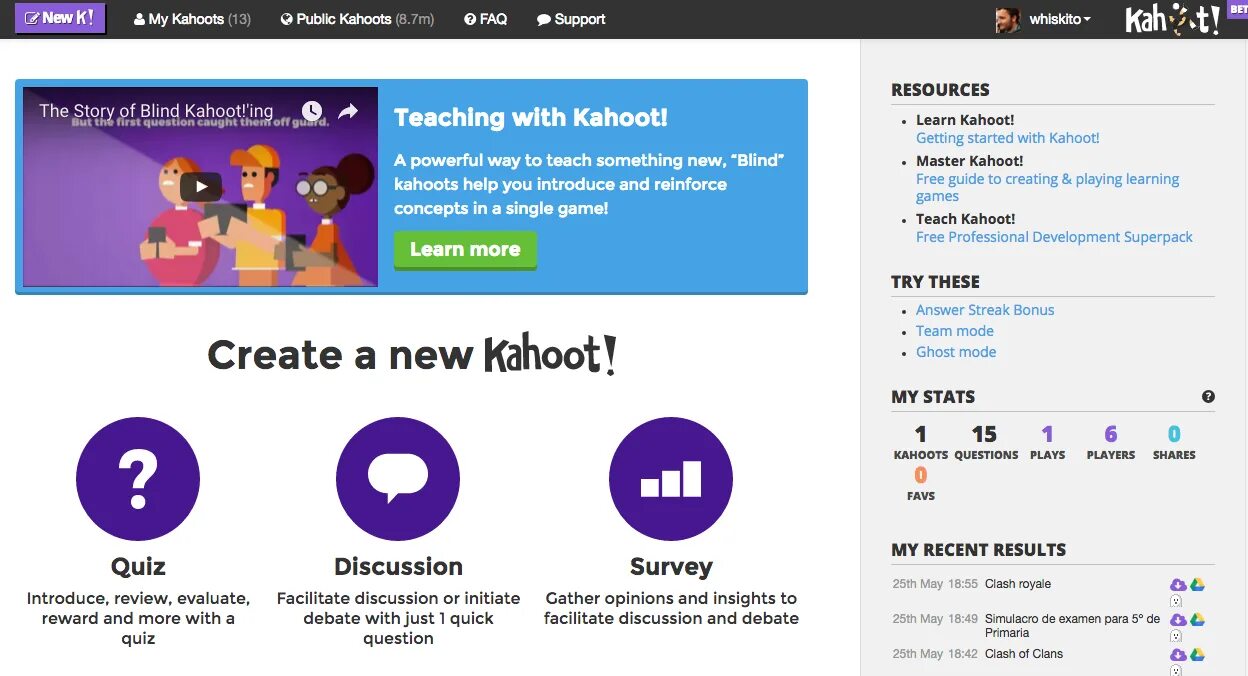This screenshot has height=676, width=1248.
Task: Open the Ghost mode link
Action: (956, 352)
